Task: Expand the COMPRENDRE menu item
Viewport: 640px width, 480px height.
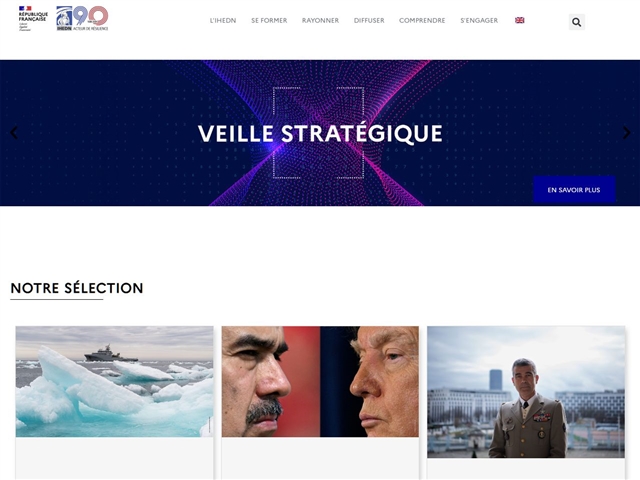Action: [422, 20]
